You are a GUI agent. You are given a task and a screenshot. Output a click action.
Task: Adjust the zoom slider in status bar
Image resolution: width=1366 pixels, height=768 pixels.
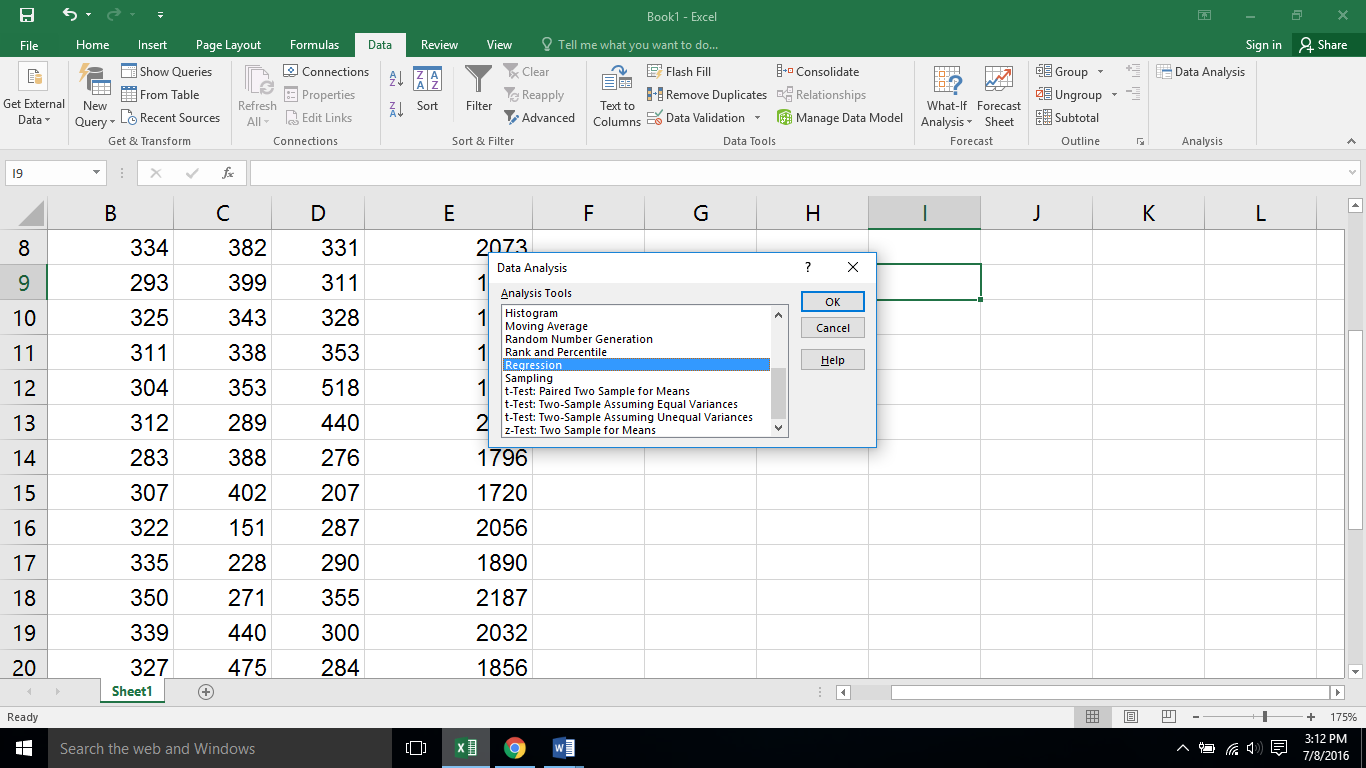tap(1265, 717)
